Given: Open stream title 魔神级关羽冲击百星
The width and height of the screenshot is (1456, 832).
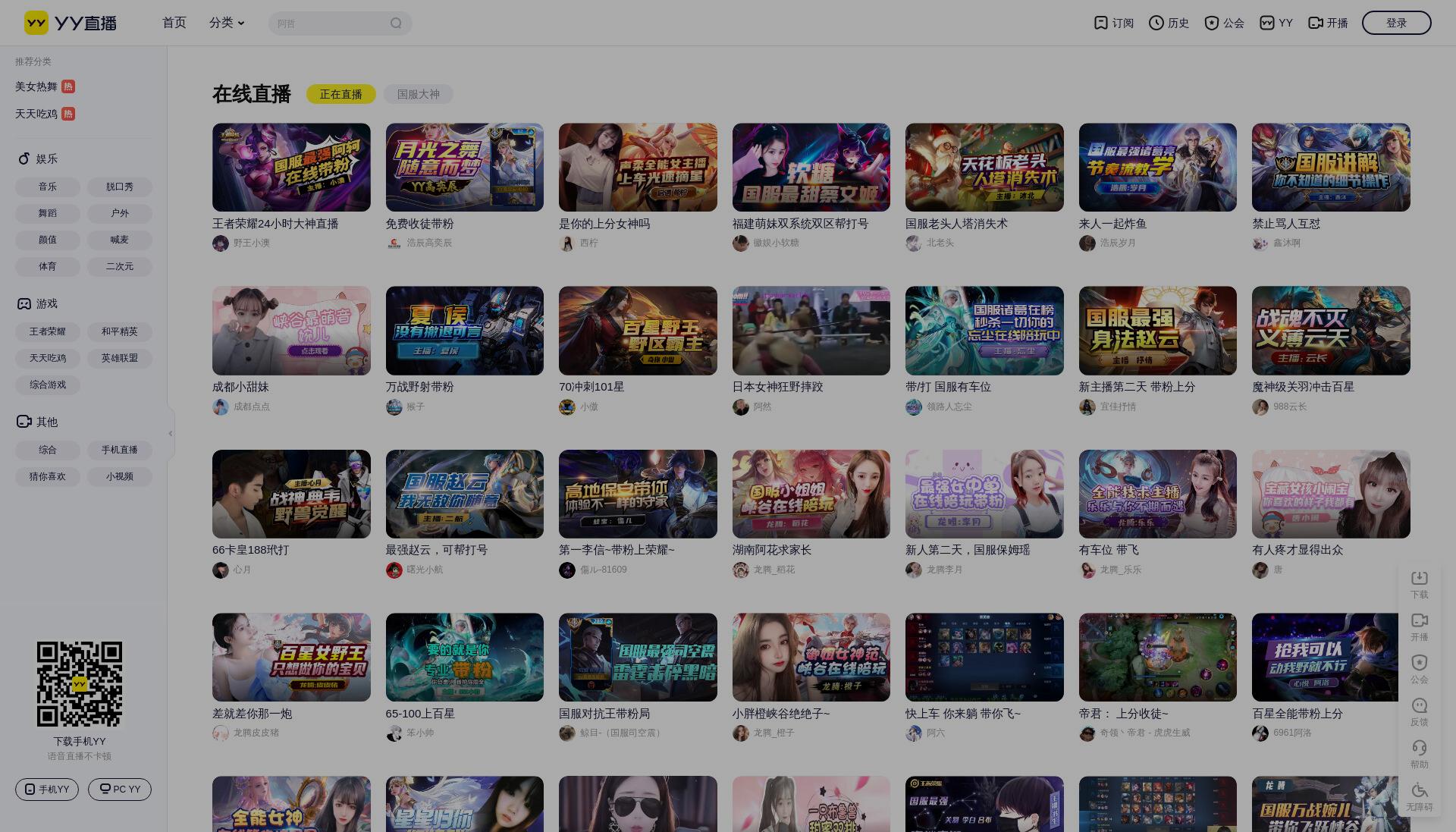Looking at the screenshot, I should pyautogui.click(x=1303, y=387).
